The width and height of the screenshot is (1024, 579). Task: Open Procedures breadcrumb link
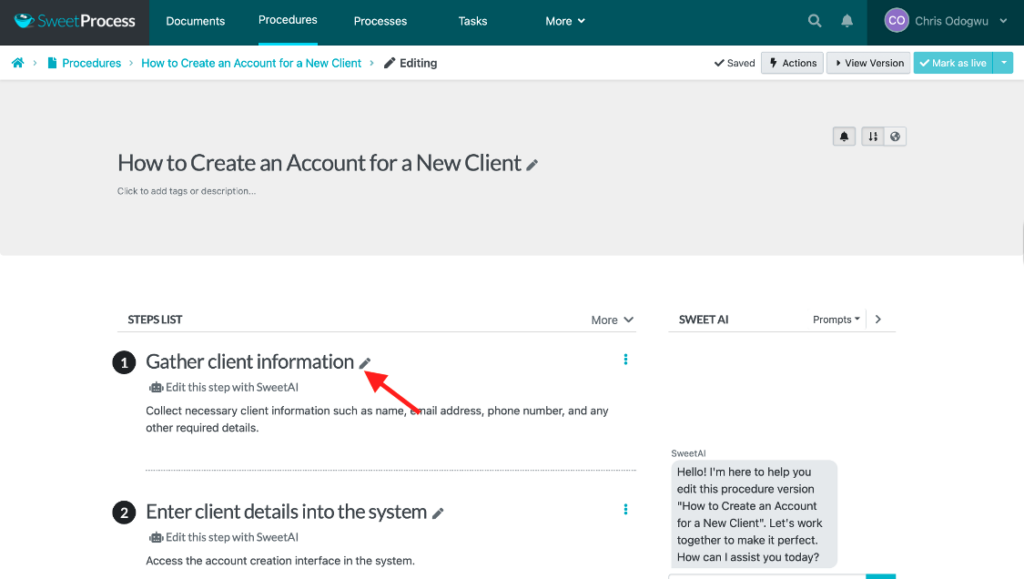pos(91,63)
